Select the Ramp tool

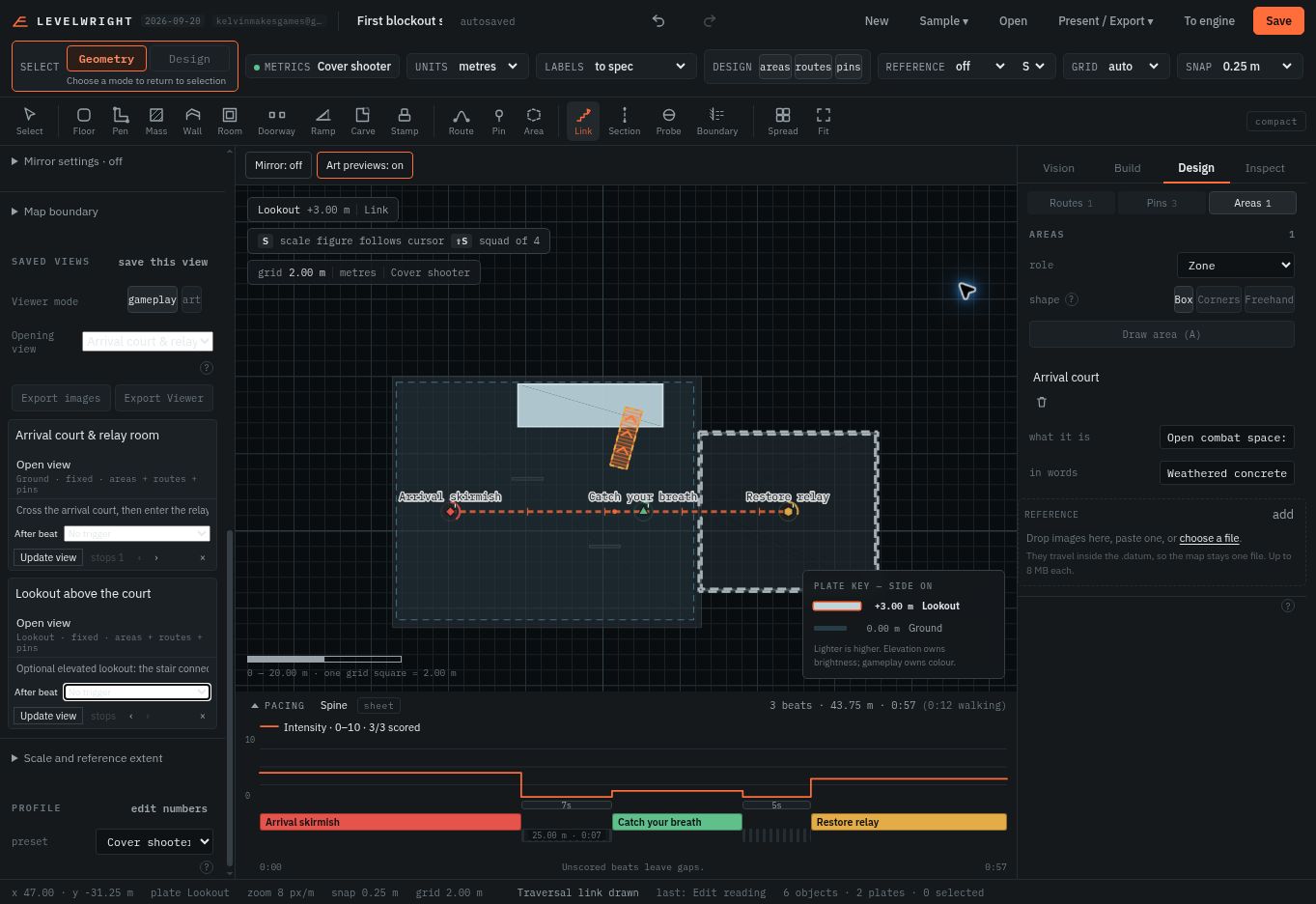(x=322, y=122)
